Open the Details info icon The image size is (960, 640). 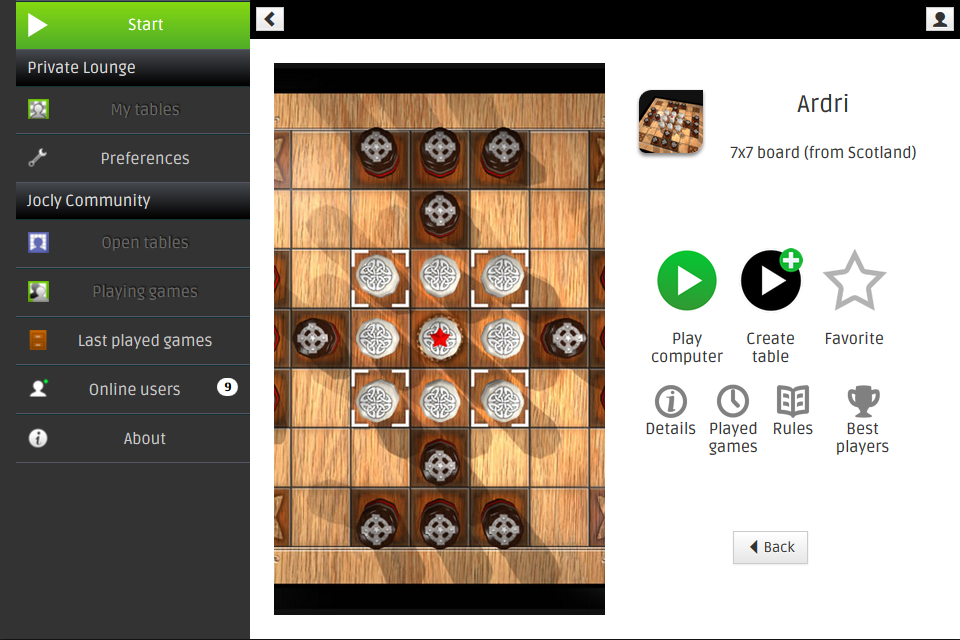point(670,402)
